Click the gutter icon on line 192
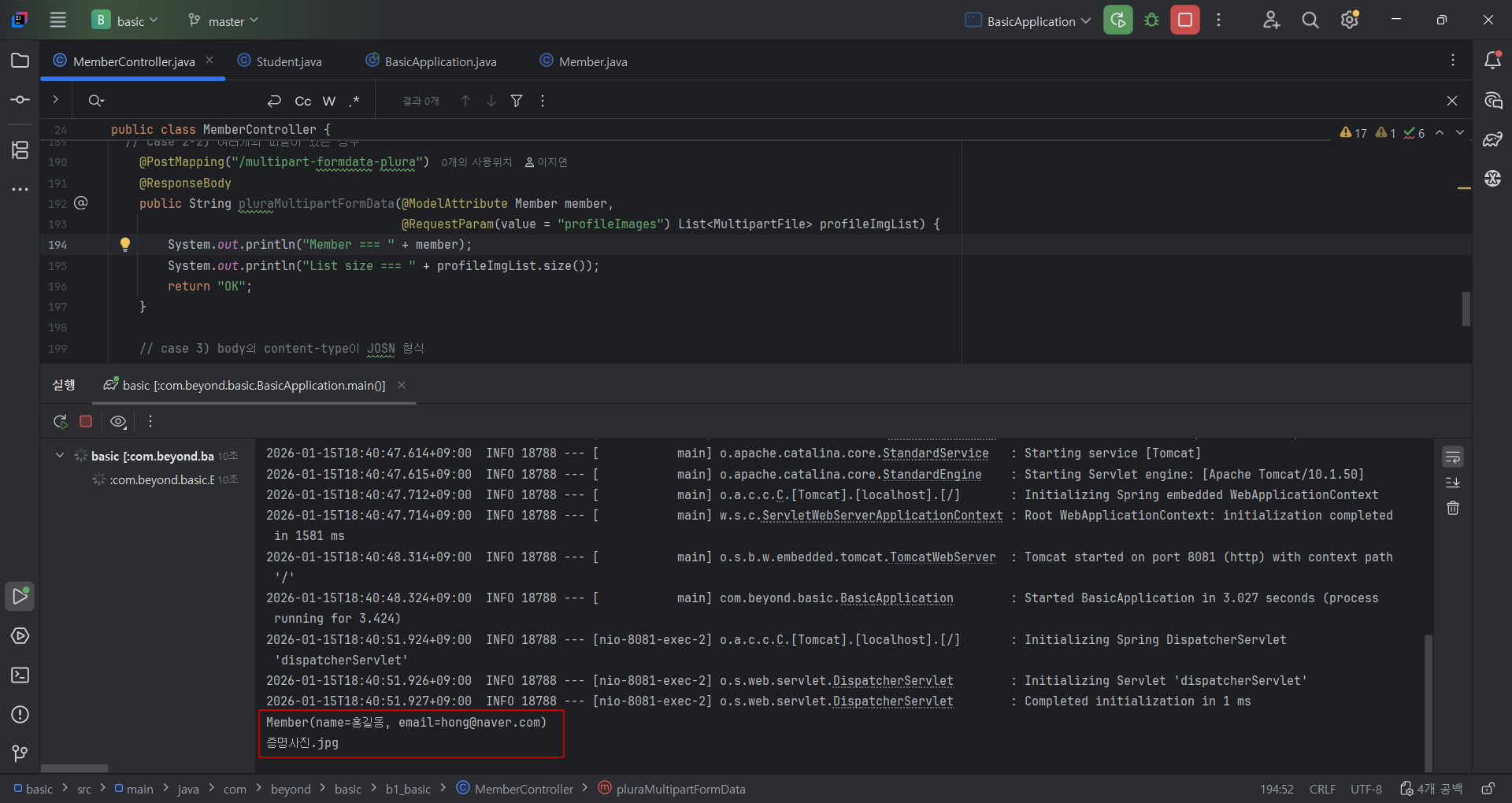1512x803 pixels. 80,203
